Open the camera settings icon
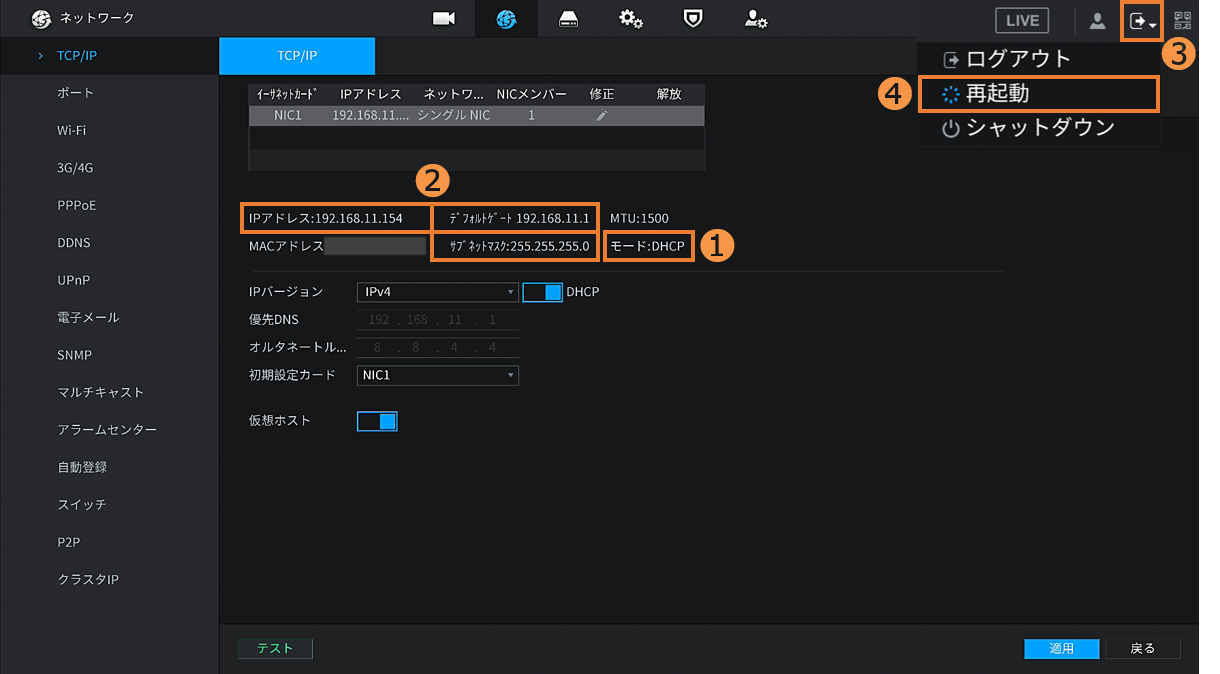Image resolution: width=1220 pixels, height=674 pixels. (444, 19)
